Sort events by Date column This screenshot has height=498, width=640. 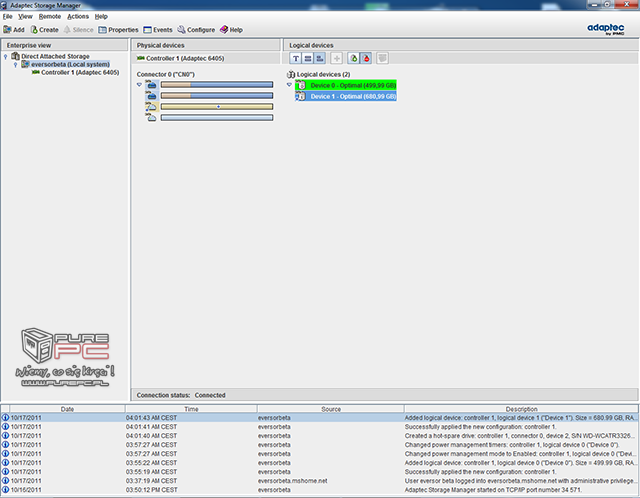tap(67, 409)
